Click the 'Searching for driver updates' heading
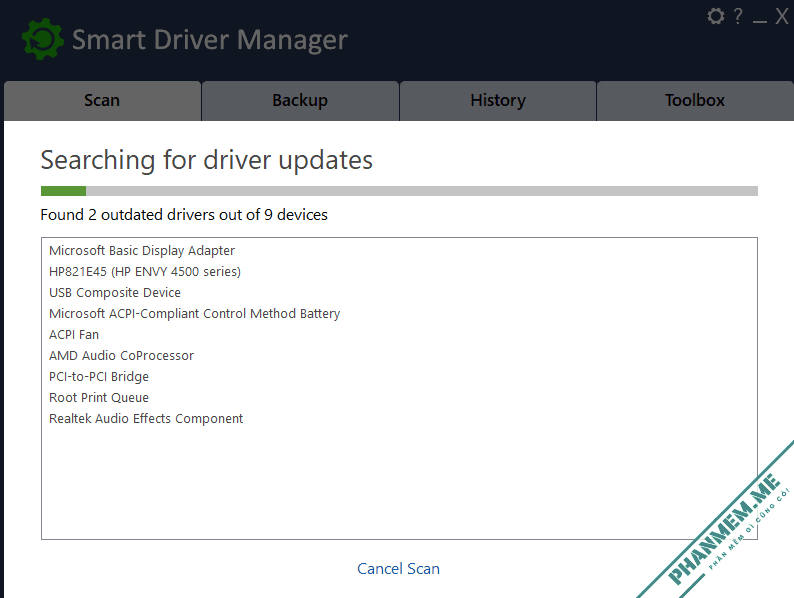This screenshot has width=794, height=598. (x=207, y=161)
